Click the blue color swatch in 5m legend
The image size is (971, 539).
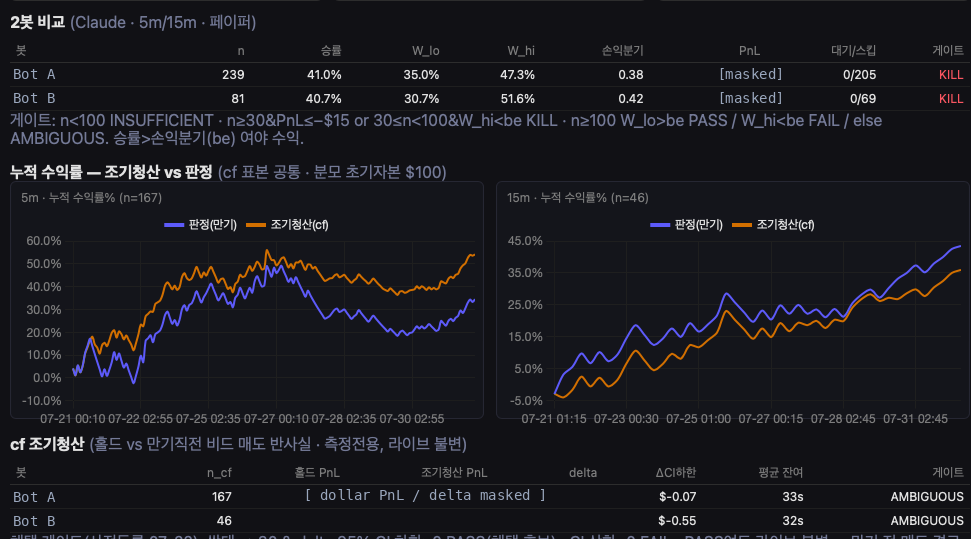click(174, 225)
